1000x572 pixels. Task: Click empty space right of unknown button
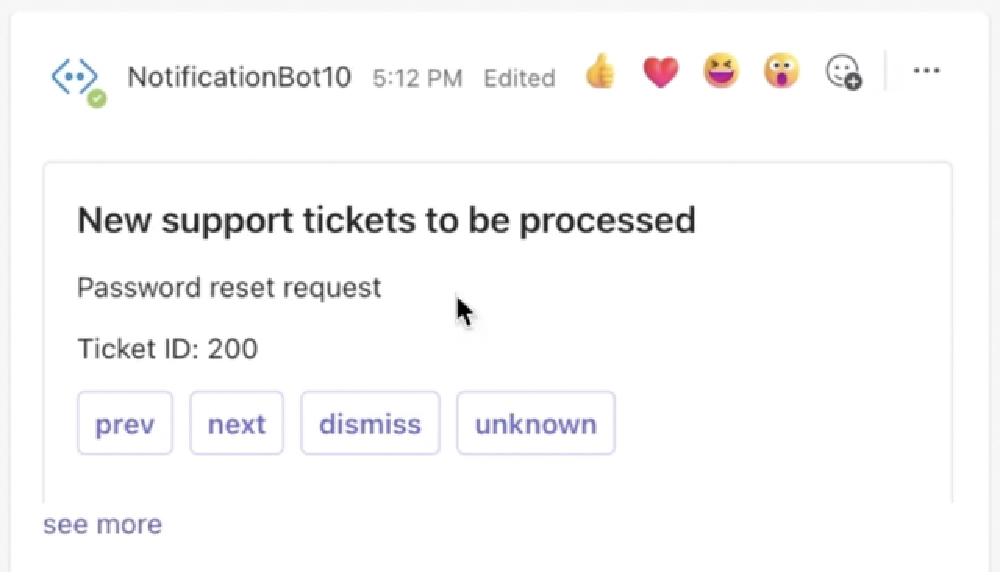(780, 424)
